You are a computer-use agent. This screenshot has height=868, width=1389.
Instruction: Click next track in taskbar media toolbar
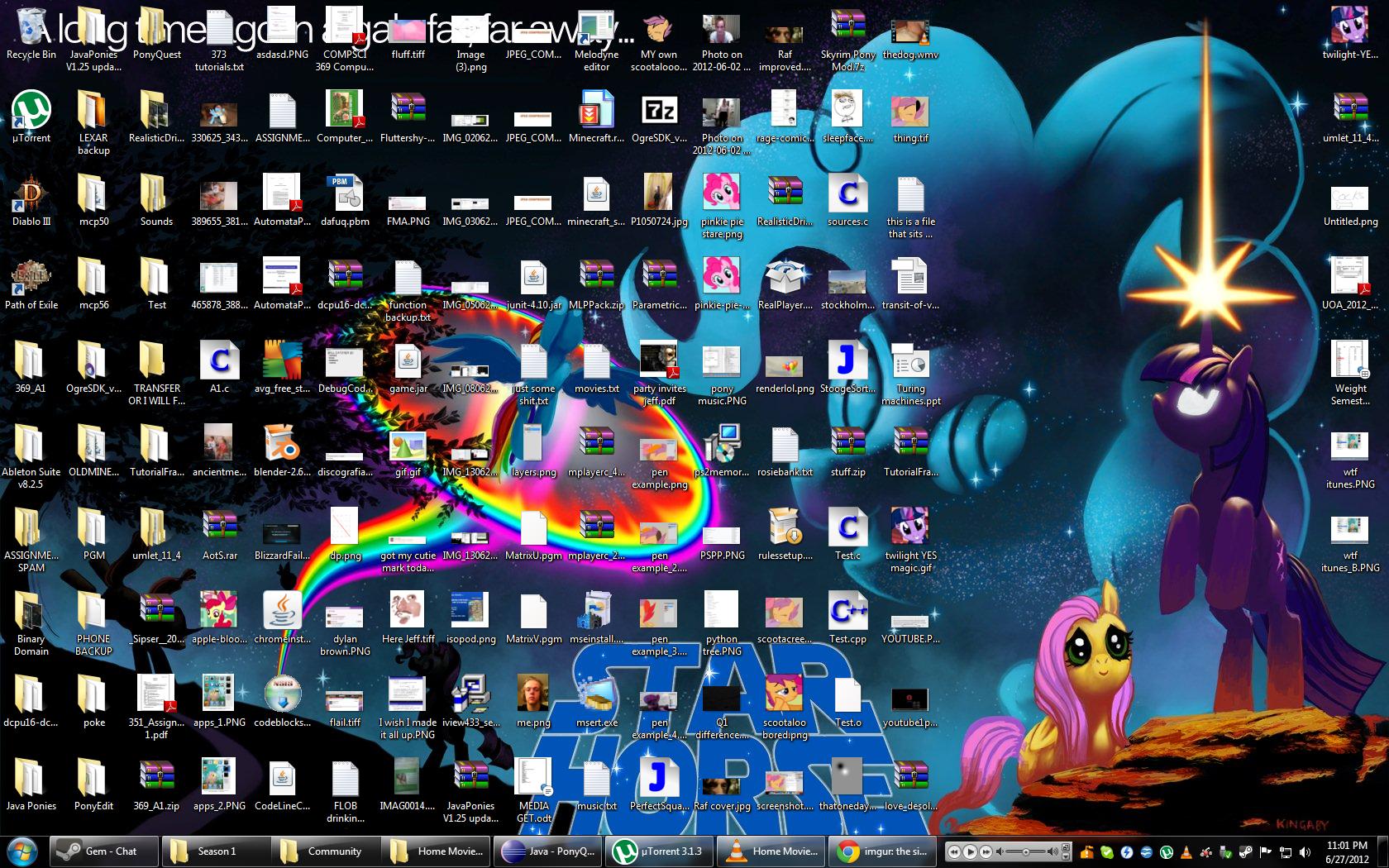pos(986,852)
